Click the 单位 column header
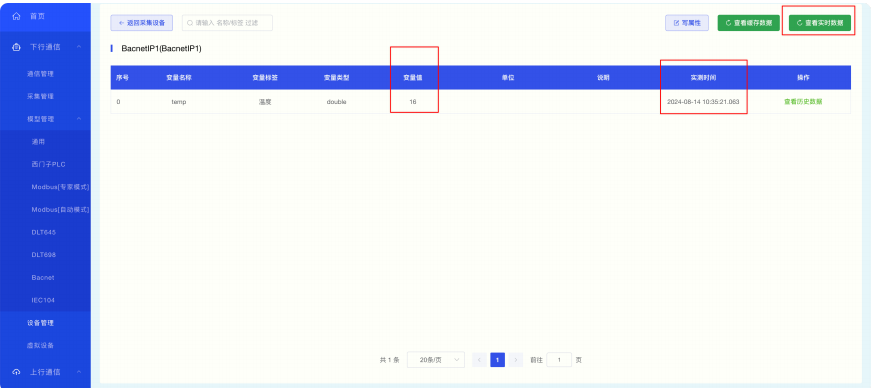The height and width of the screenshot is (388, 871). pos(508,78)
